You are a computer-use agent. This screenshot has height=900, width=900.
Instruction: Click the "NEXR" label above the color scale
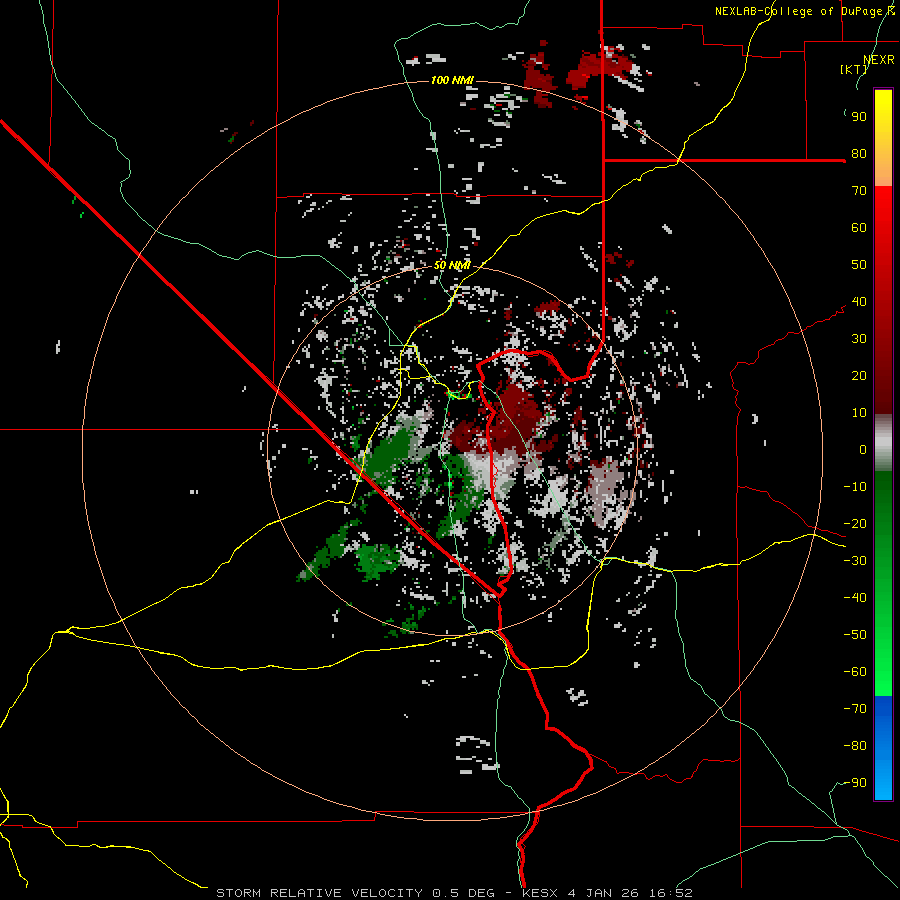879,60
